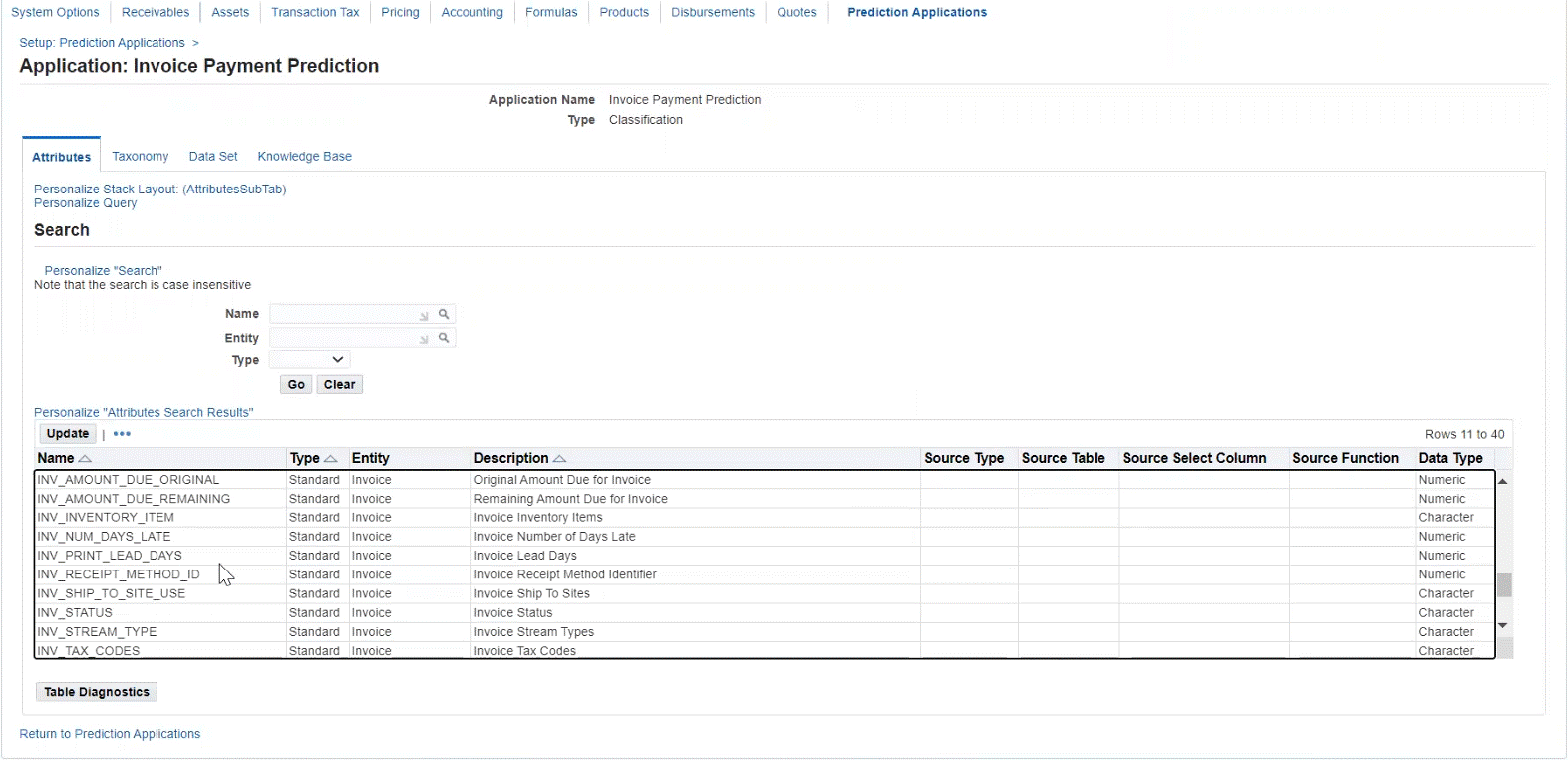
Task: Click the Update button
Action: click(68, 434)
